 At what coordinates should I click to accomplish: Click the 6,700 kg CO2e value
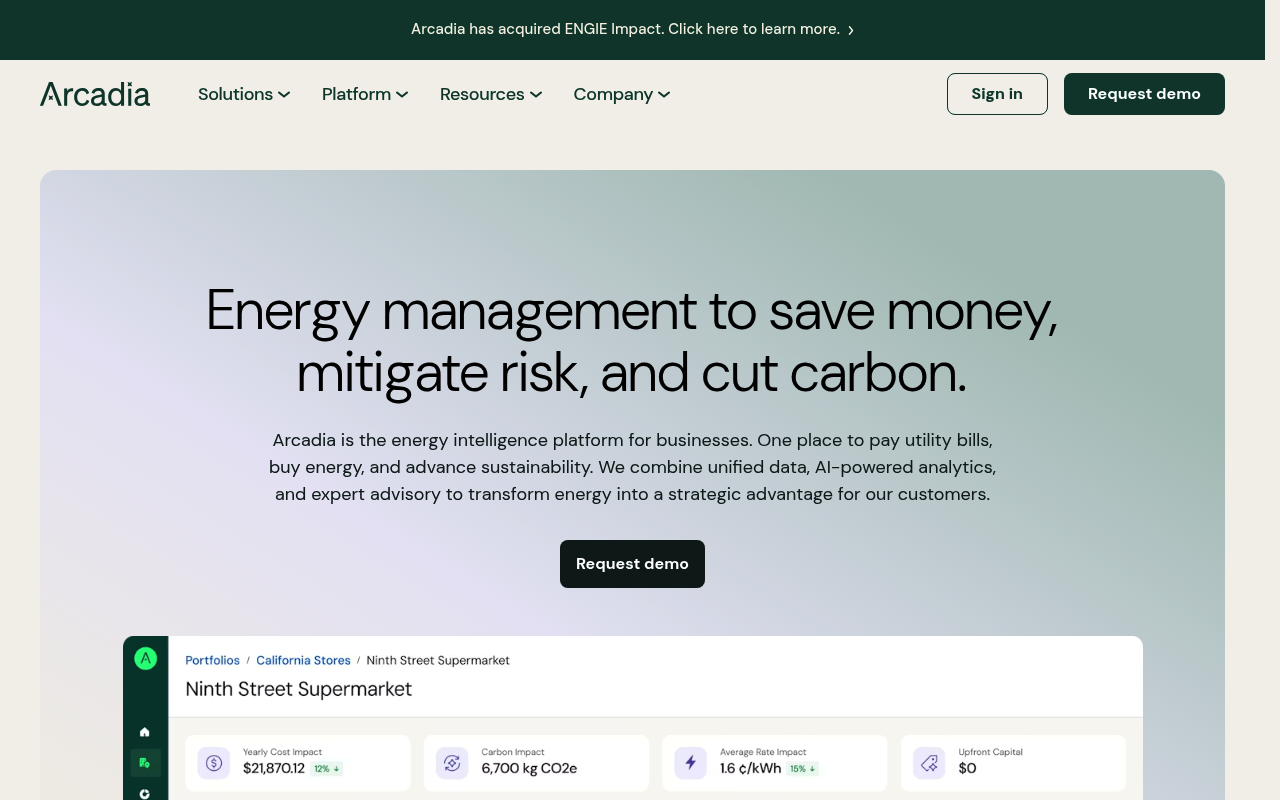[529, 769]
